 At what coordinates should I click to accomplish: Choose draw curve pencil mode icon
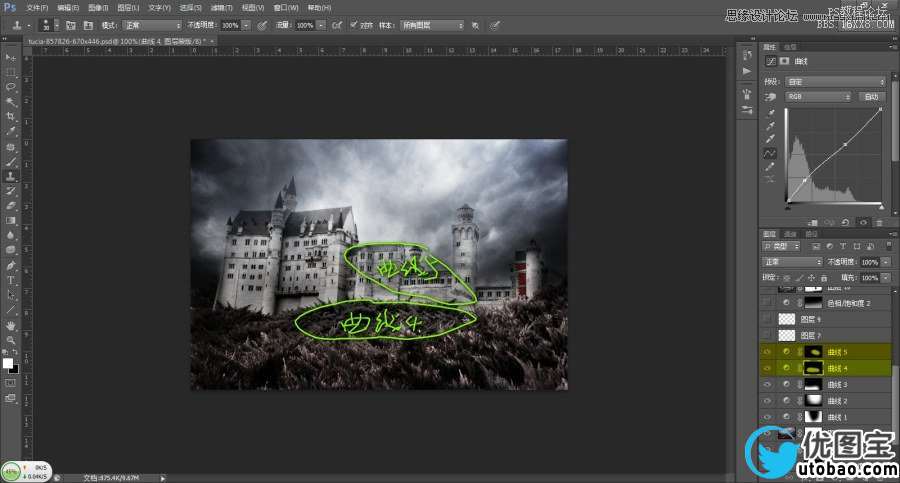[770, 167]
